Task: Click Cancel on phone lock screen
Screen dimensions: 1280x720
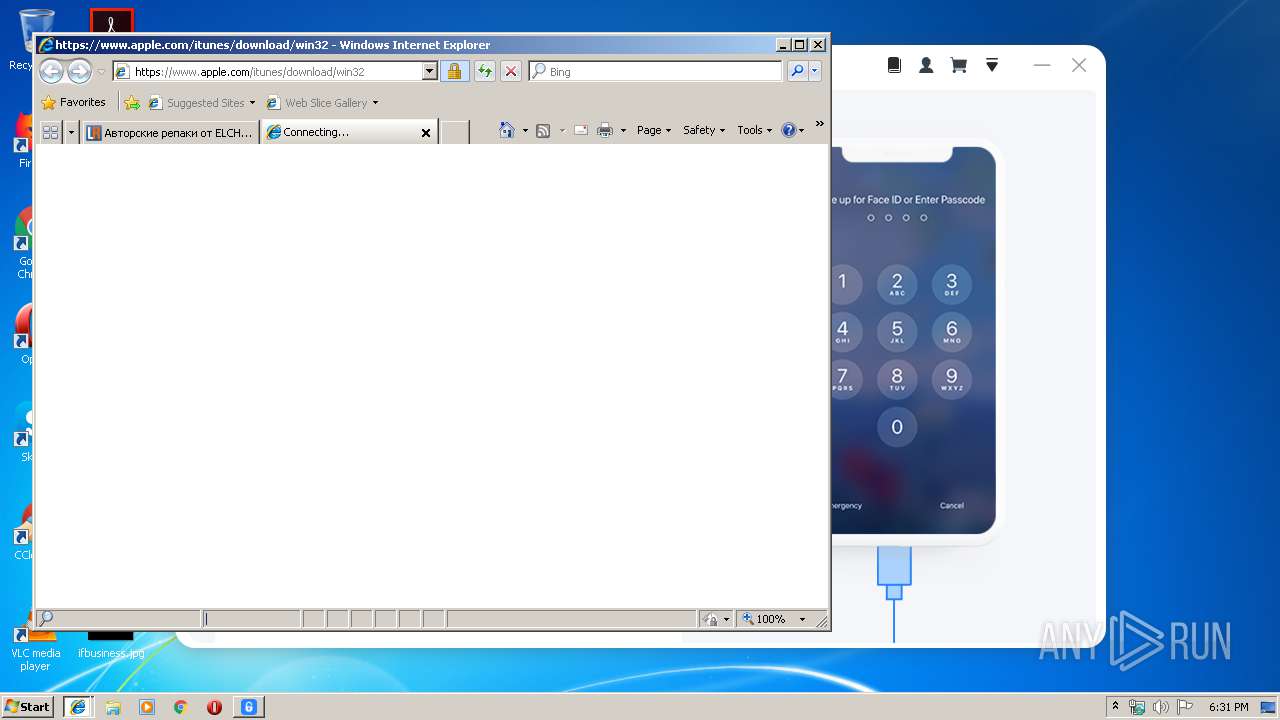Action: [x=952, y=505]
